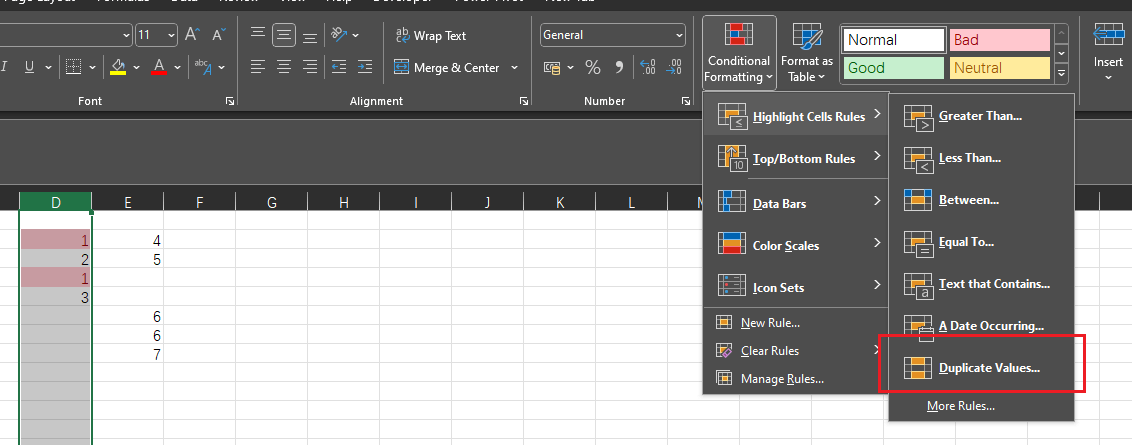Select the Less Than rule
This screenshot has height=445, width=1132.
click(982, 157)
